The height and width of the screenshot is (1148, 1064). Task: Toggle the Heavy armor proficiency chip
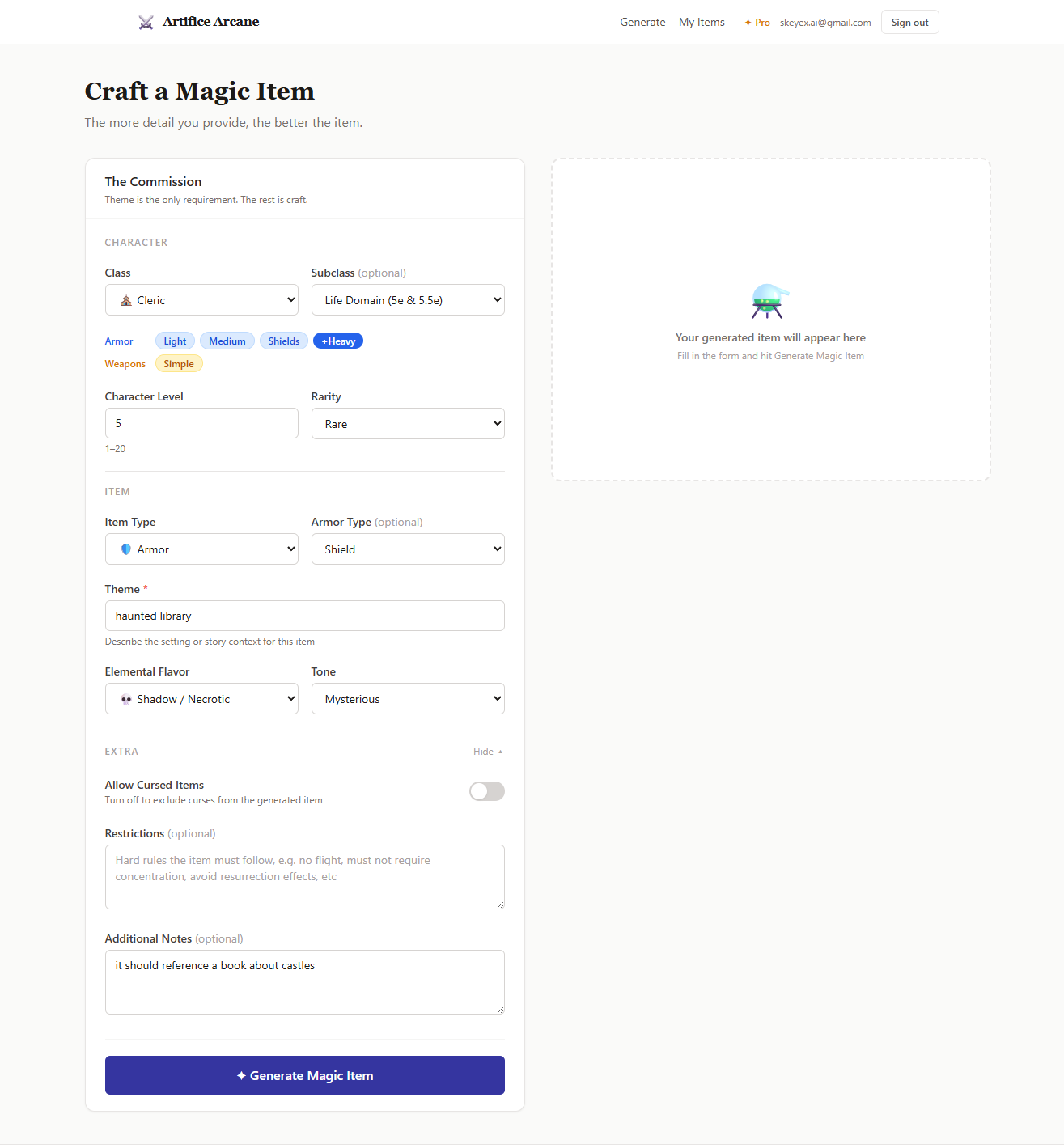coord(338,341)
